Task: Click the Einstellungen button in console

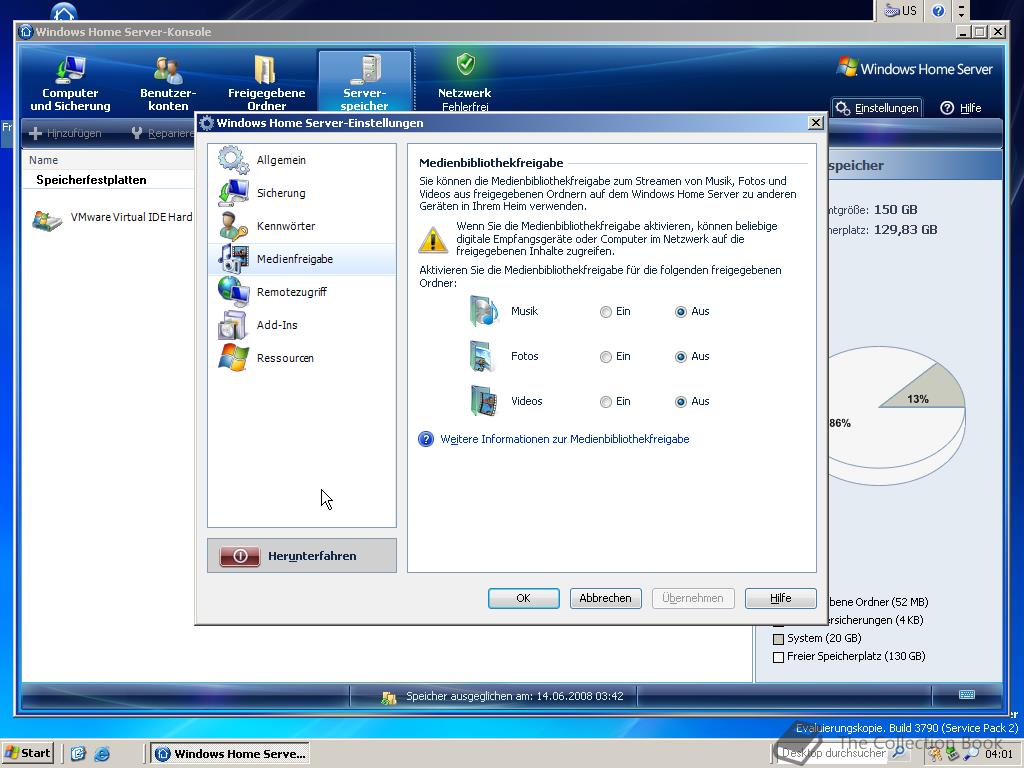Action: tap(877, 108)
